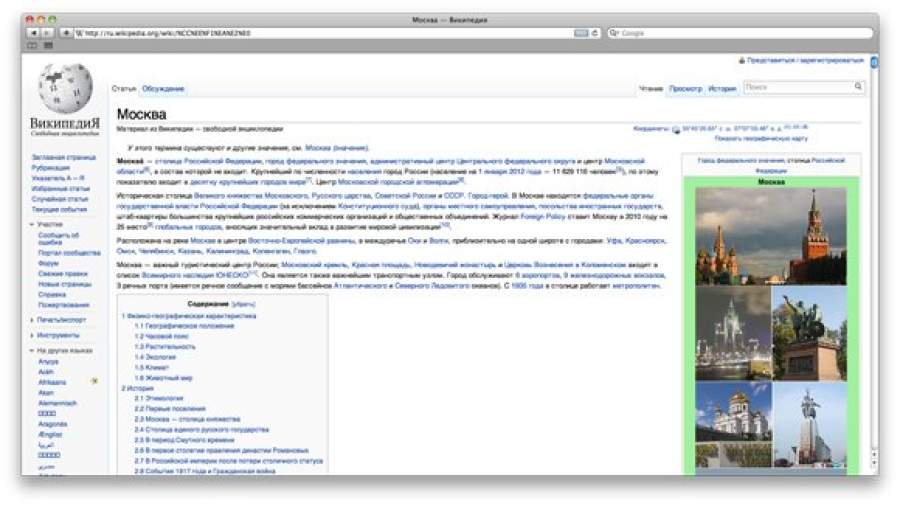Click the plus add-bookmark button

66,33
